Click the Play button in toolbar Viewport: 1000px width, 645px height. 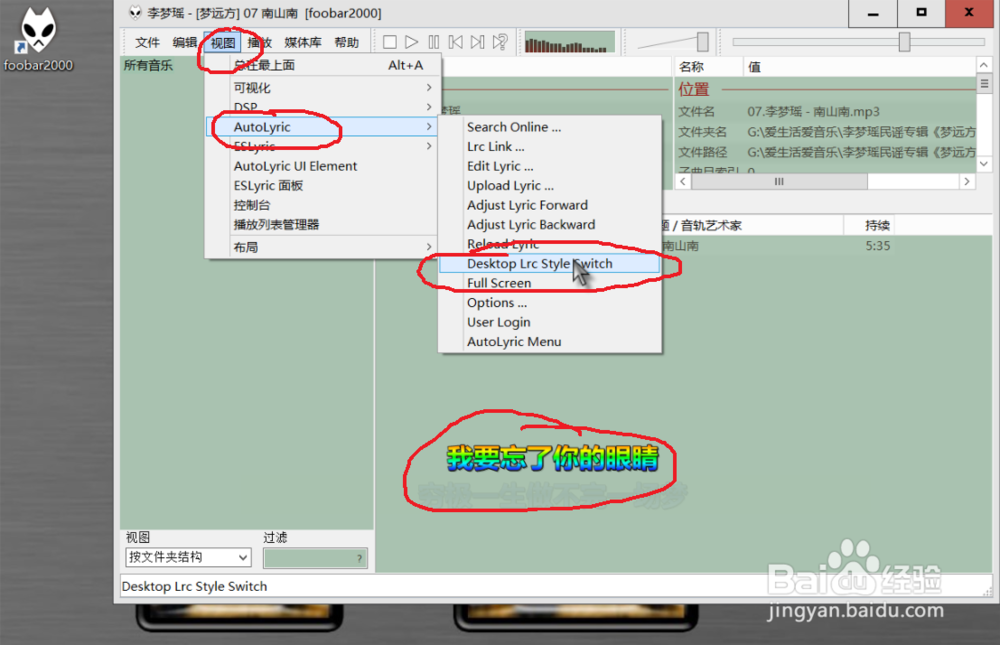[x=411, y=42]
